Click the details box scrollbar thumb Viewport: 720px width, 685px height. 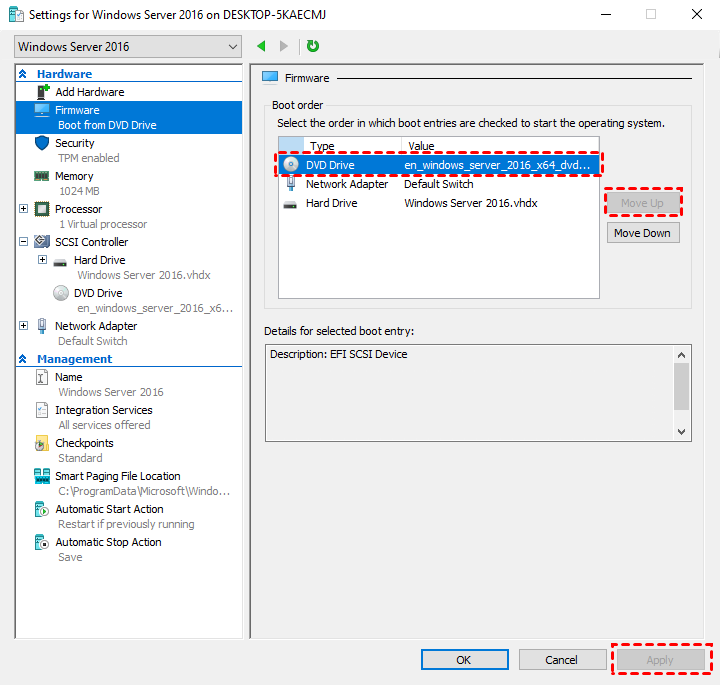tap(681, 386)
